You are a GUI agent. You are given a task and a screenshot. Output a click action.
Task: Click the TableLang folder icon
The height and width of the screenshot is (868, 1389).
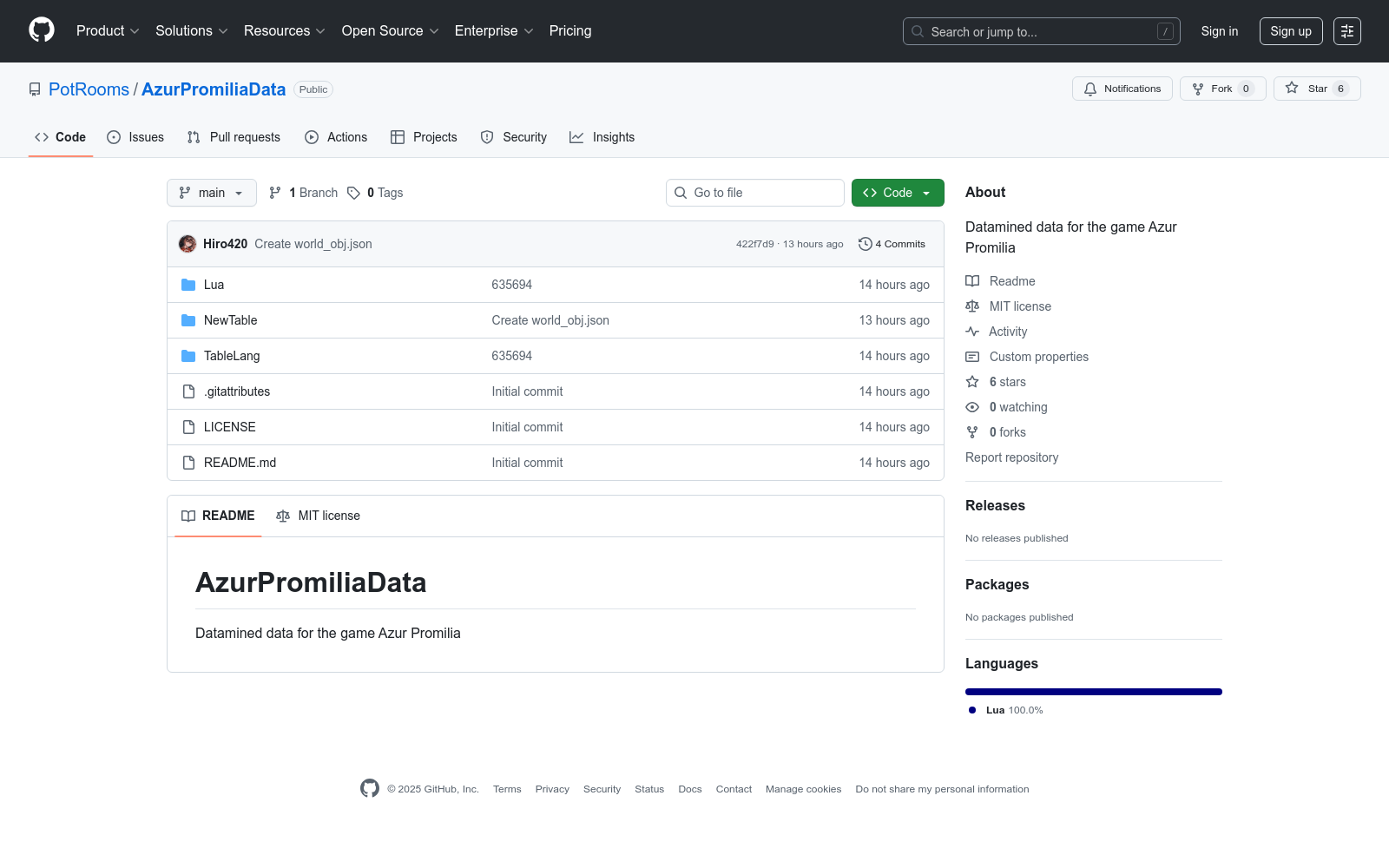tap(188, 356)
